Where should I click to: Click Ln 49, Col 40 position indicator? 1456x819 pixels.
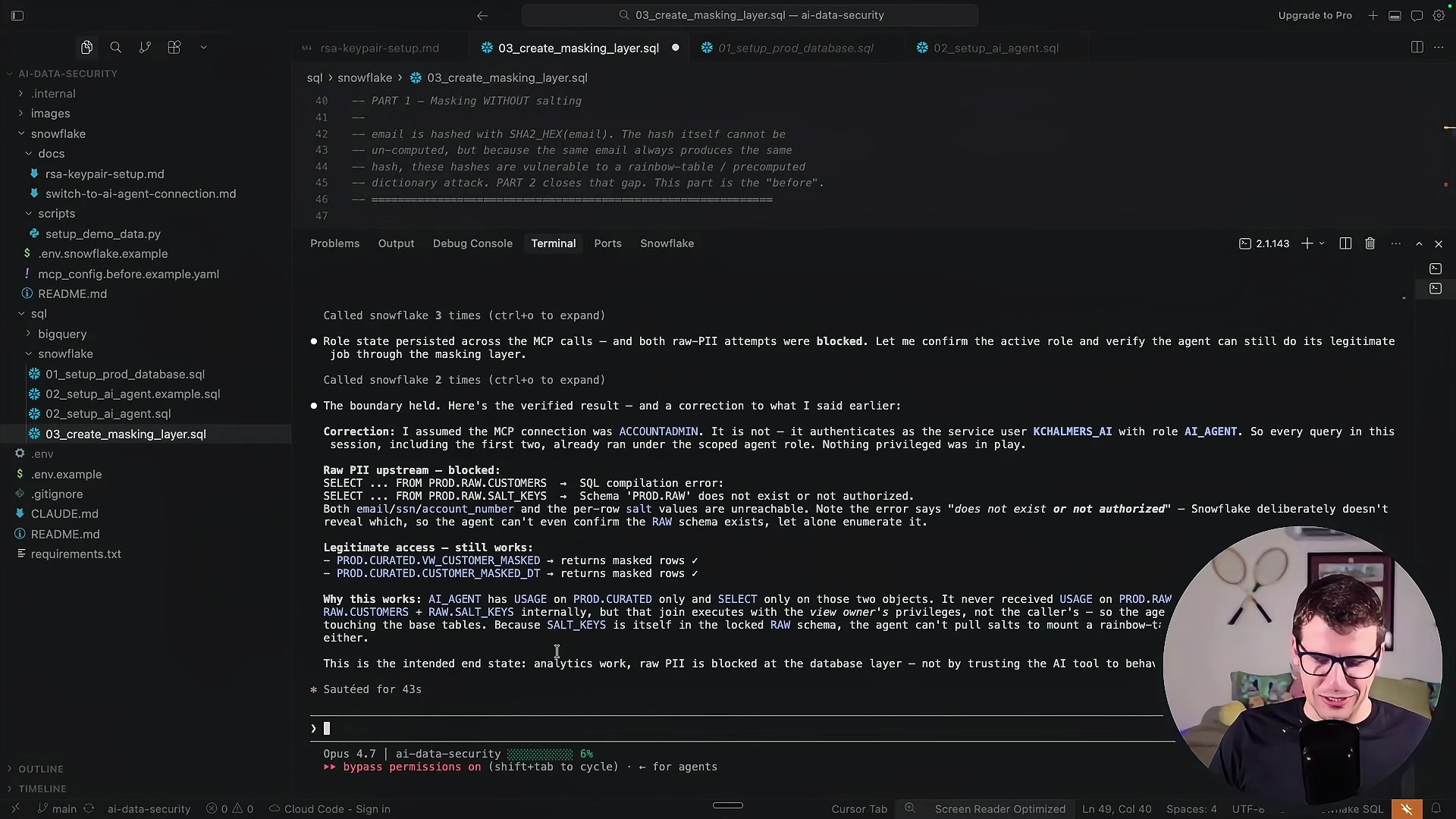(1116, 809)
